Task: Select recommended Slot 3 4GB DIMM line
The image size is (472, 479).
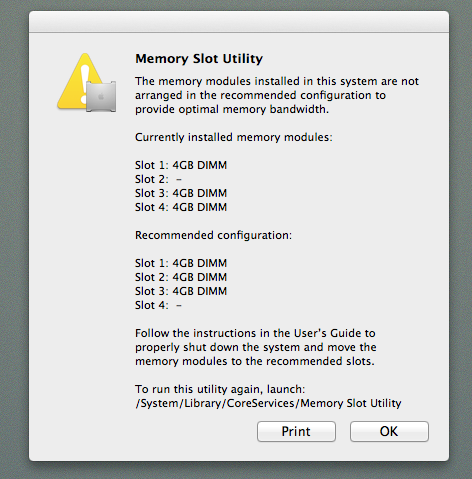Action: click(181, 291)
